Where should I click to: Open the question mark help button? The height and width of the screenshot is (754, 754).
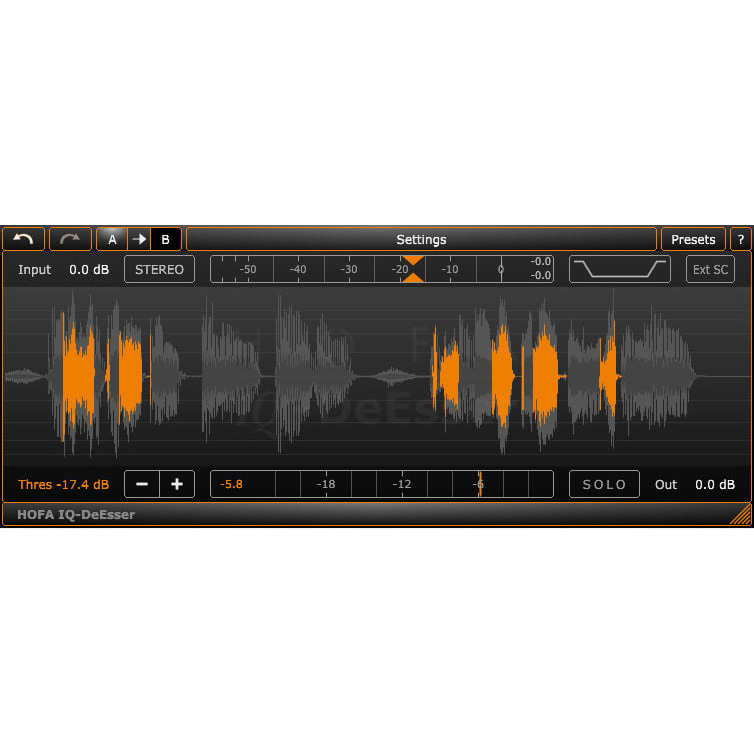click(741, 239)
